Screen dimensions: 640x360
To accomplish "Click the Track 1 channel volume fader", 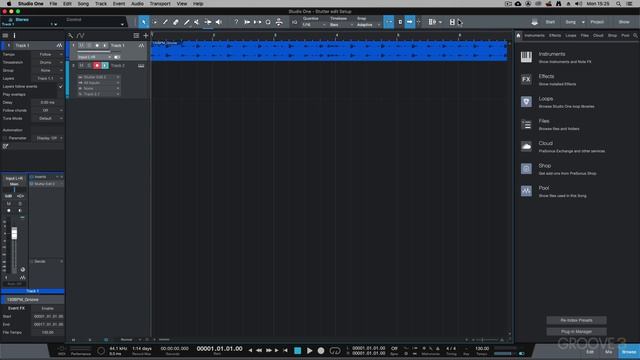I will (x=14, y=233).
